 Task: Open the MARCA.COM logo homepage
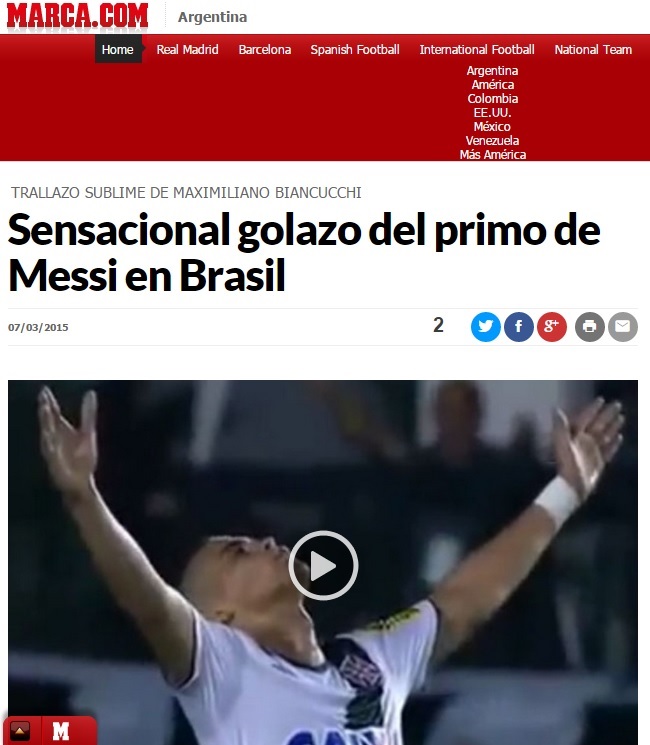tap(77, 16)
